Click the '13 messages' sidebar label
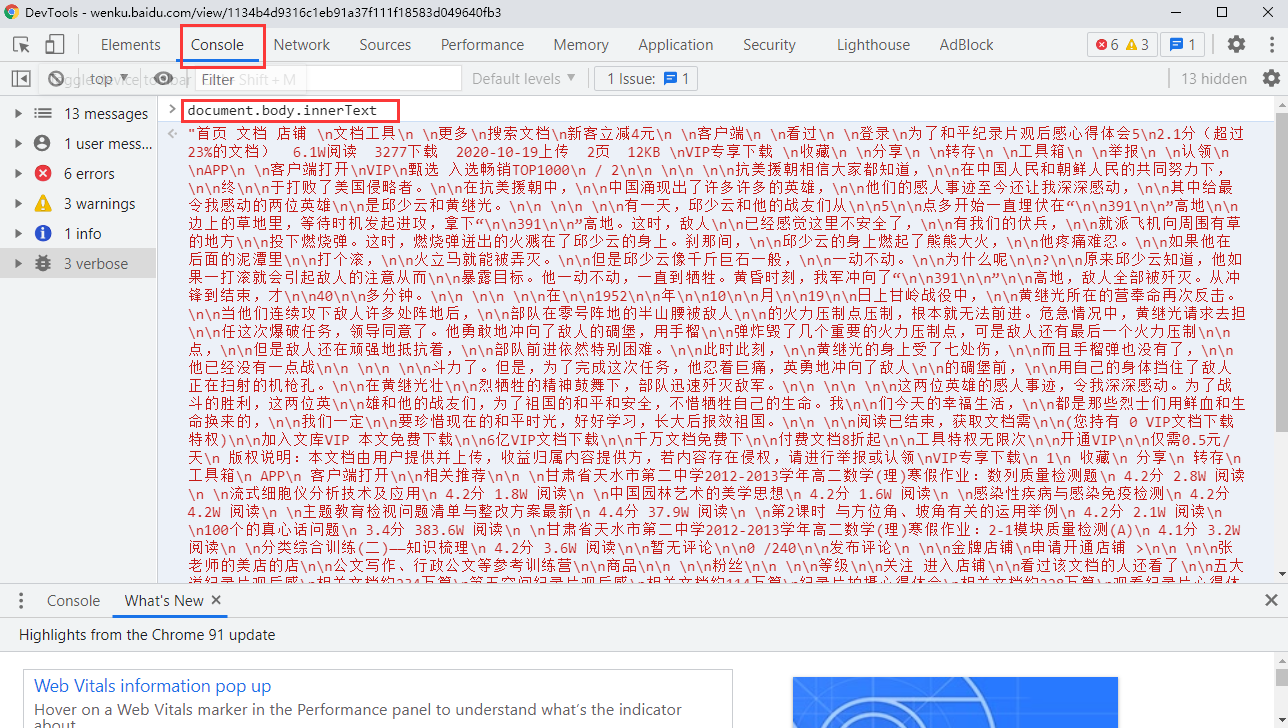1288x728 pixels. 106,114
